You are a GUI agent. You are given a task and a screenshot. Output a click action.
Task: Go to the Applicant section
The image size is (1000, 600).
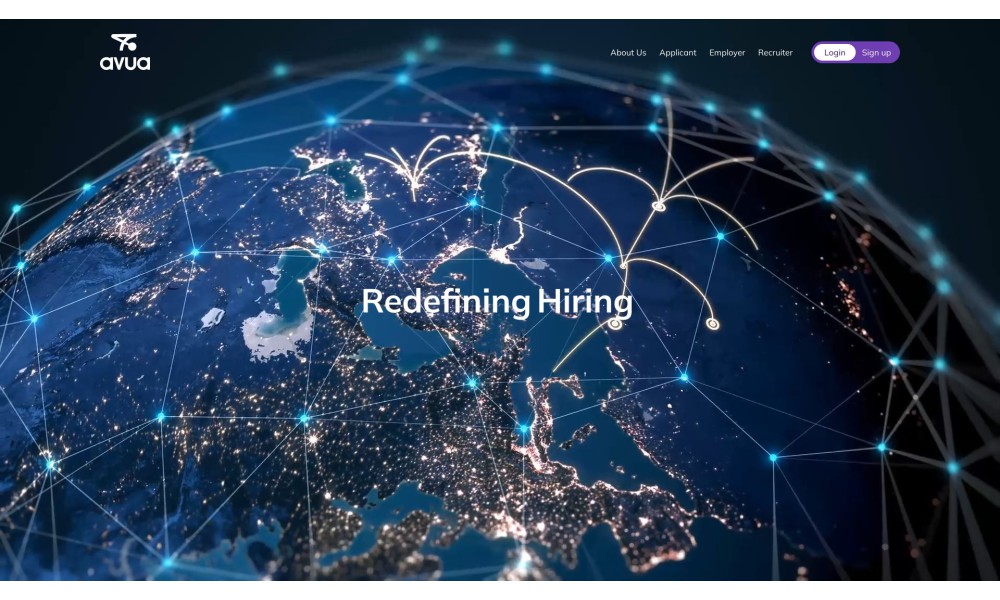pos(677,53)
